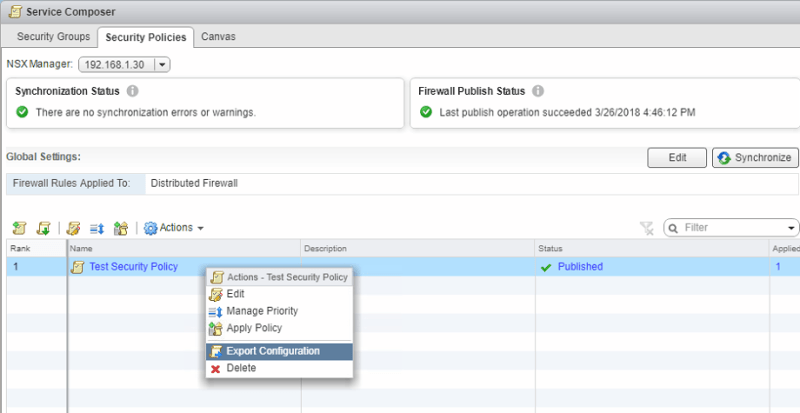Click the clear filter funnel icon
This screenshot has height=413, width=800.
coord(647,228)
